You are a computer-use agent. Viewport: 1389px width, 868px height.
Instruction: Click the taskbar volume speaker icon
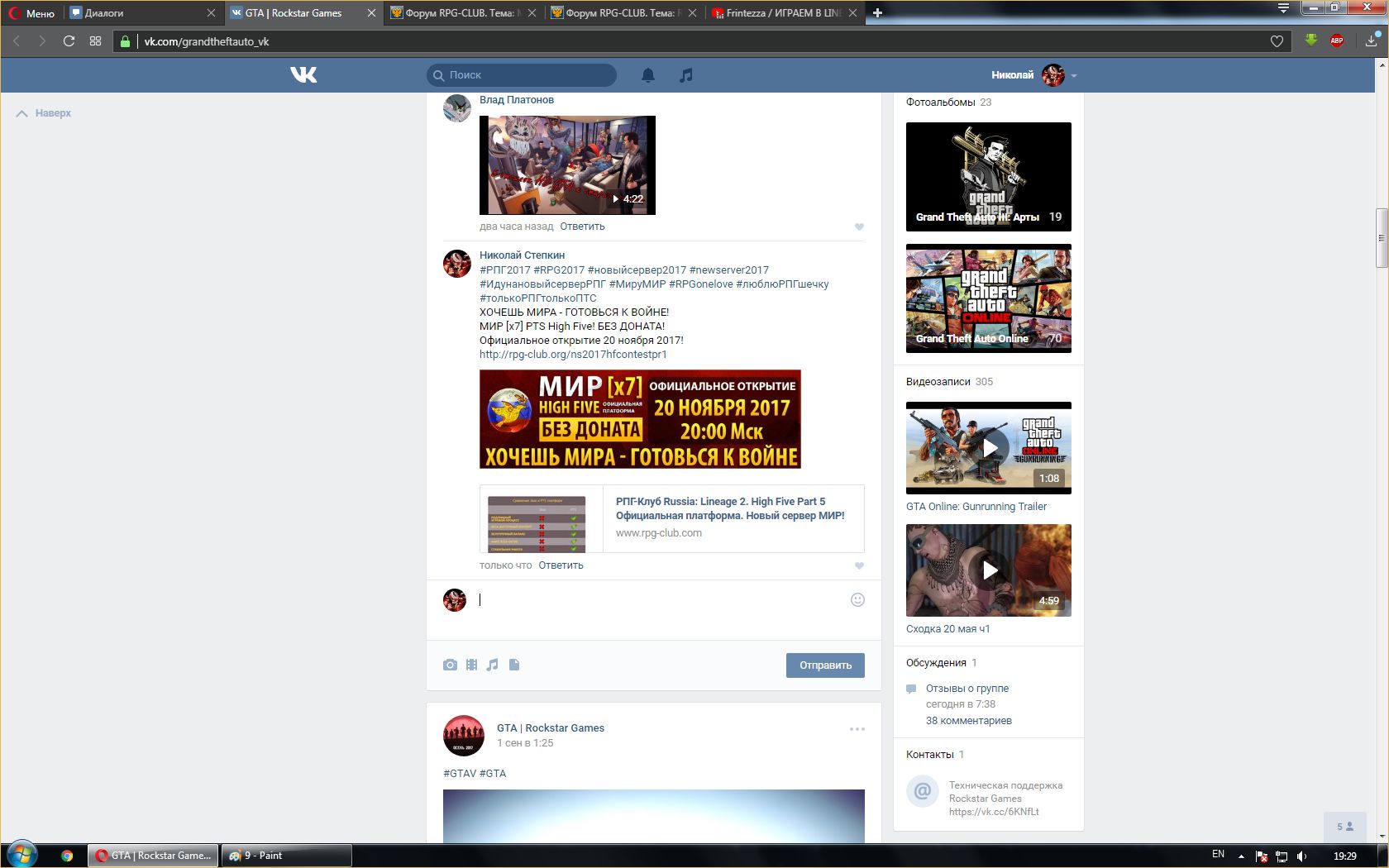(1302, 856)
